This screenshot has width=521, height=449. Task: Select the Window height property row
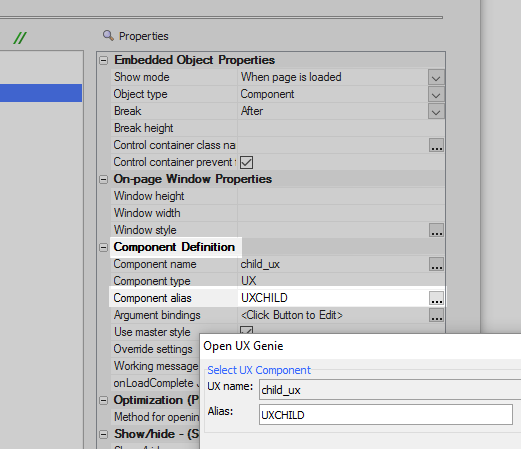278,196
